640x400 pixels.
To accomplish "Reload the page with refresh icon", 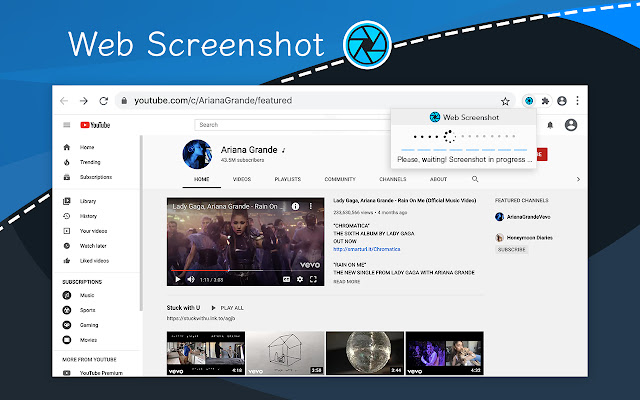I will click(104, 101).
